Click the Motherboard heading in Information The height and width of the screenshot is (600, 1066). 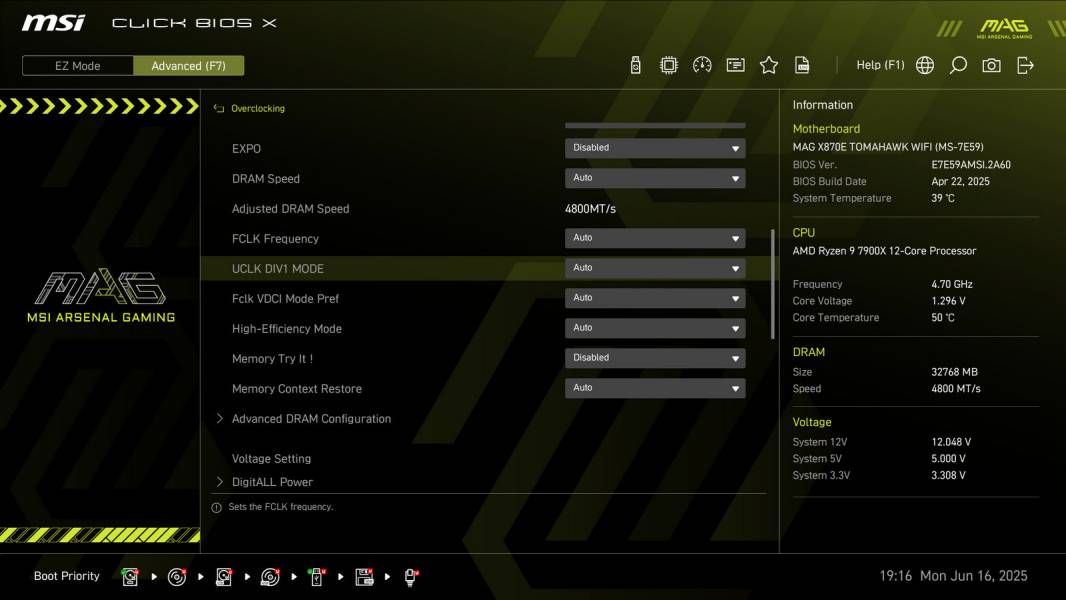[826, 128]
